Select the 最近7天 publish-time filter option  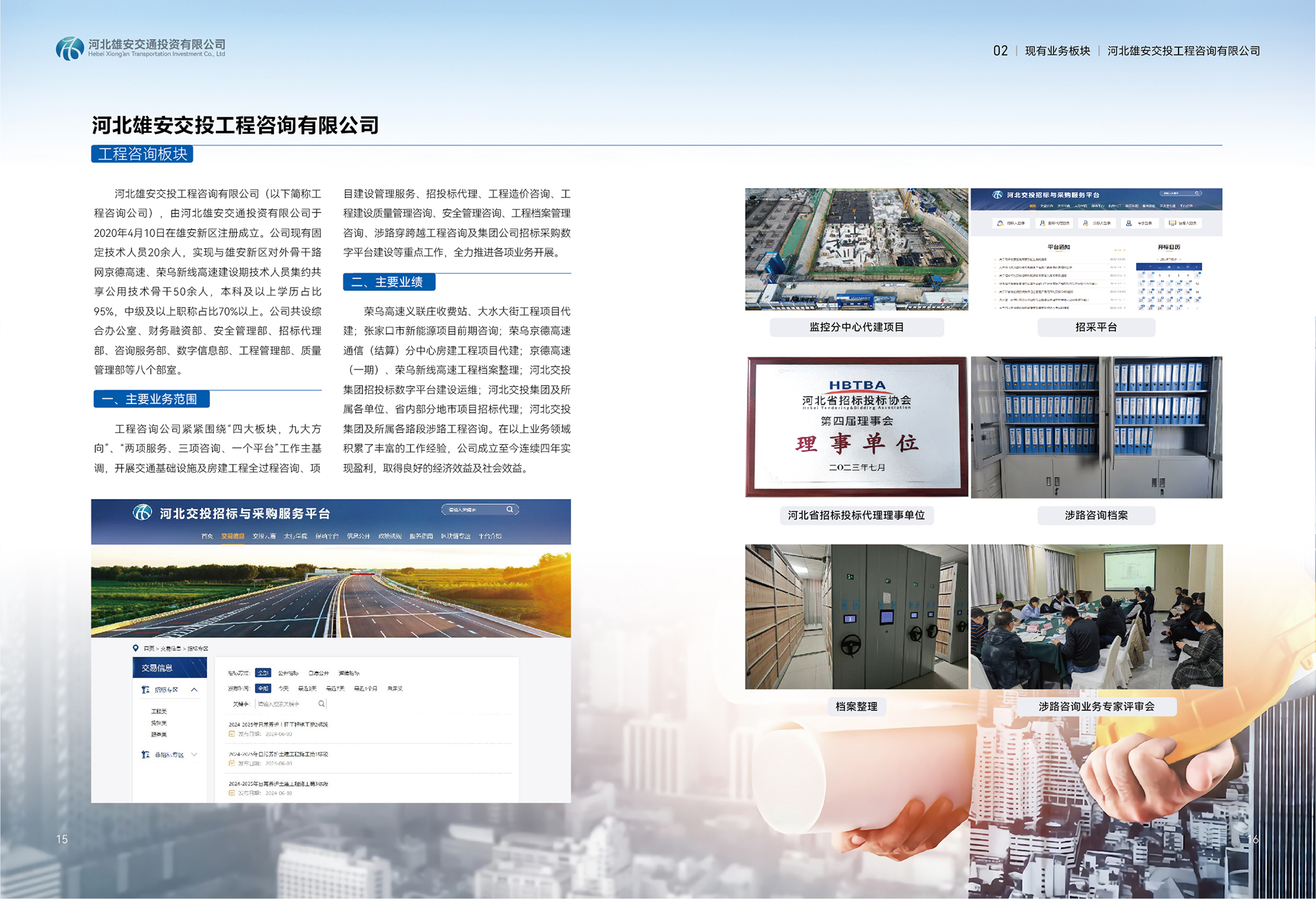point(335,688)
